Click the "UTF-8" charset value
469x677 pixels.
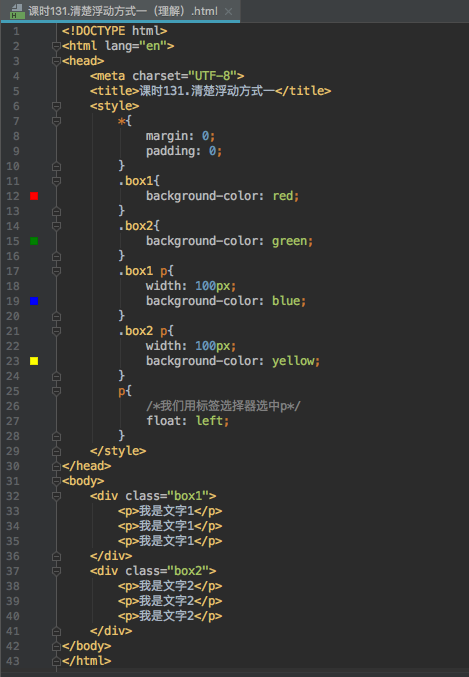[212, 76]
